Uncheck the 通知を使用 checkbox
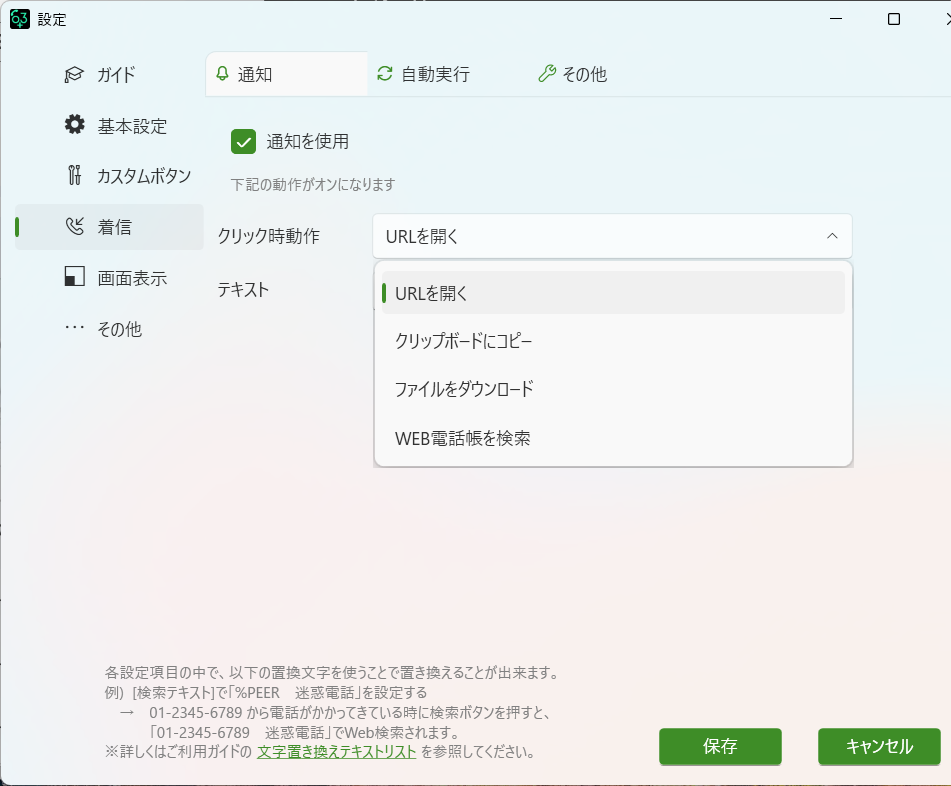951x786 pixels. [x=244, y=141]
